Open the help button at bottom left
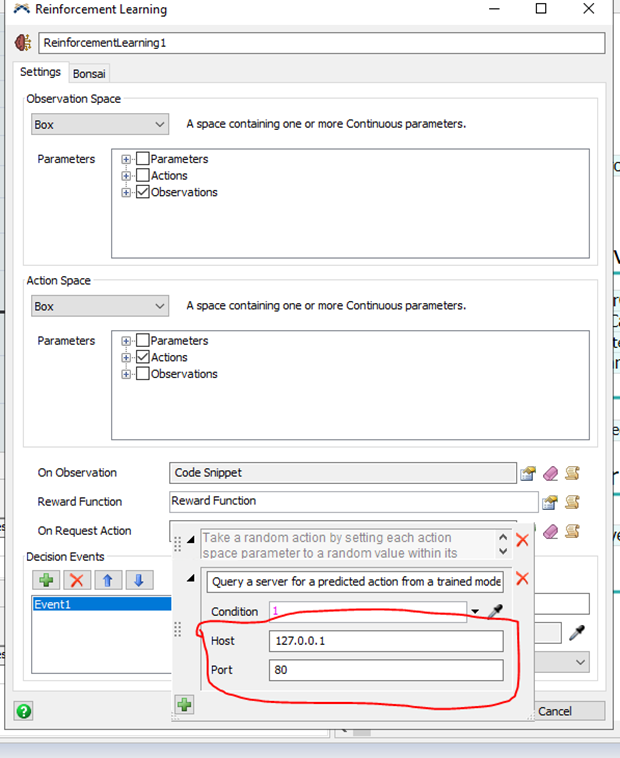The height and width of the screenshot is (758, 620). 24,711
